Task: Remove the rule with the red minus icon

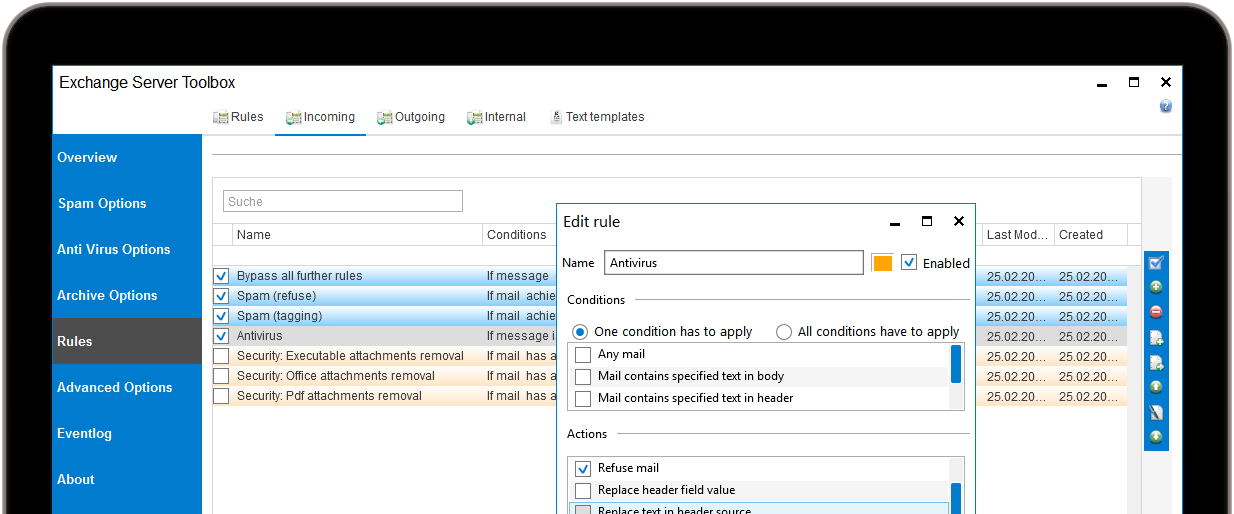Action: (1156, 312)
